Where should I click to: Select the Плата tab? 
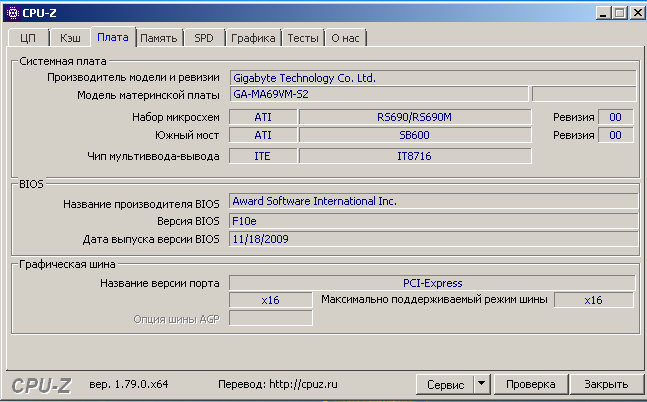coord(113,37)
